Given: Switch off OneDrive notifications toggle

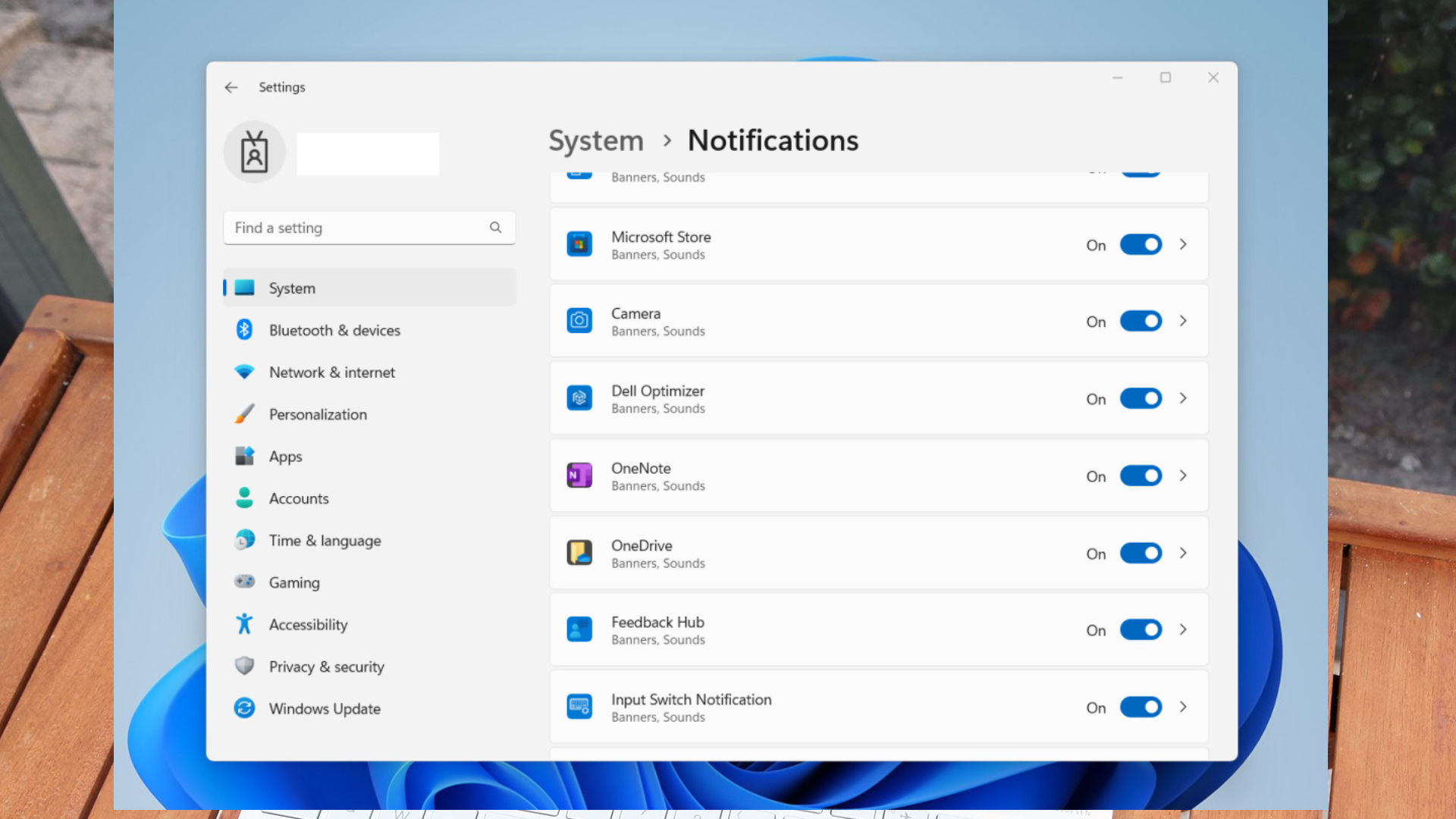Looking at the screenshot, I should point(1141,553).
